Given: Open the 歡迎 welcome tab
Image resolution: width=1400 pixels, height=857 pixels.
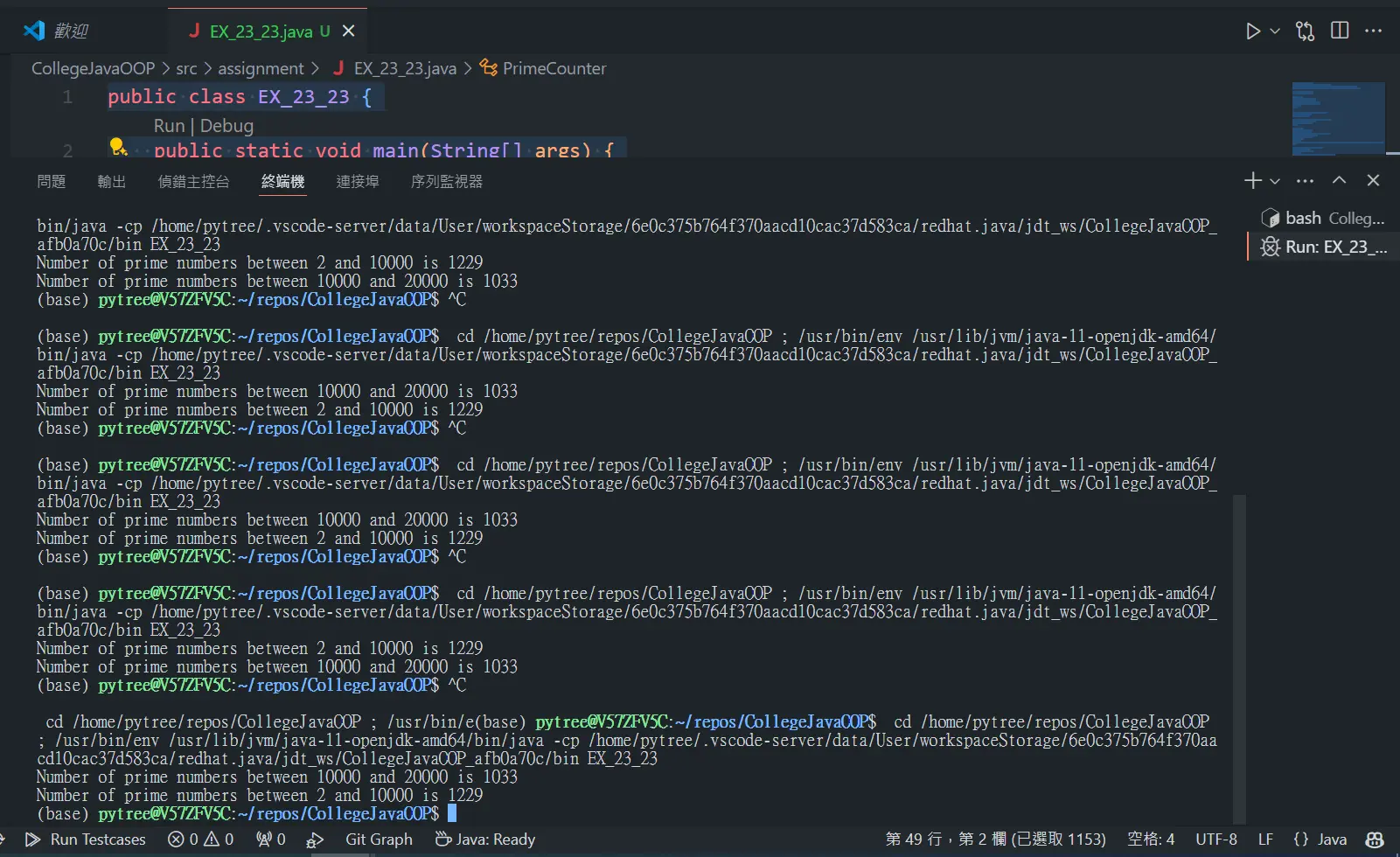Looking at the screenshot, I should 70,31.
